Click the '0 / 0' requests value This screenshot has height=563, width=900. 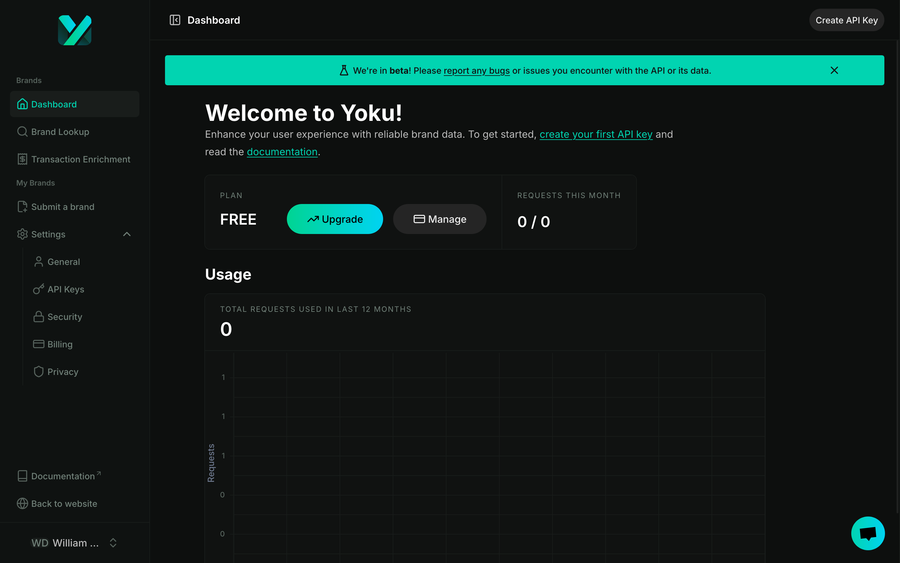coord(534,222)
